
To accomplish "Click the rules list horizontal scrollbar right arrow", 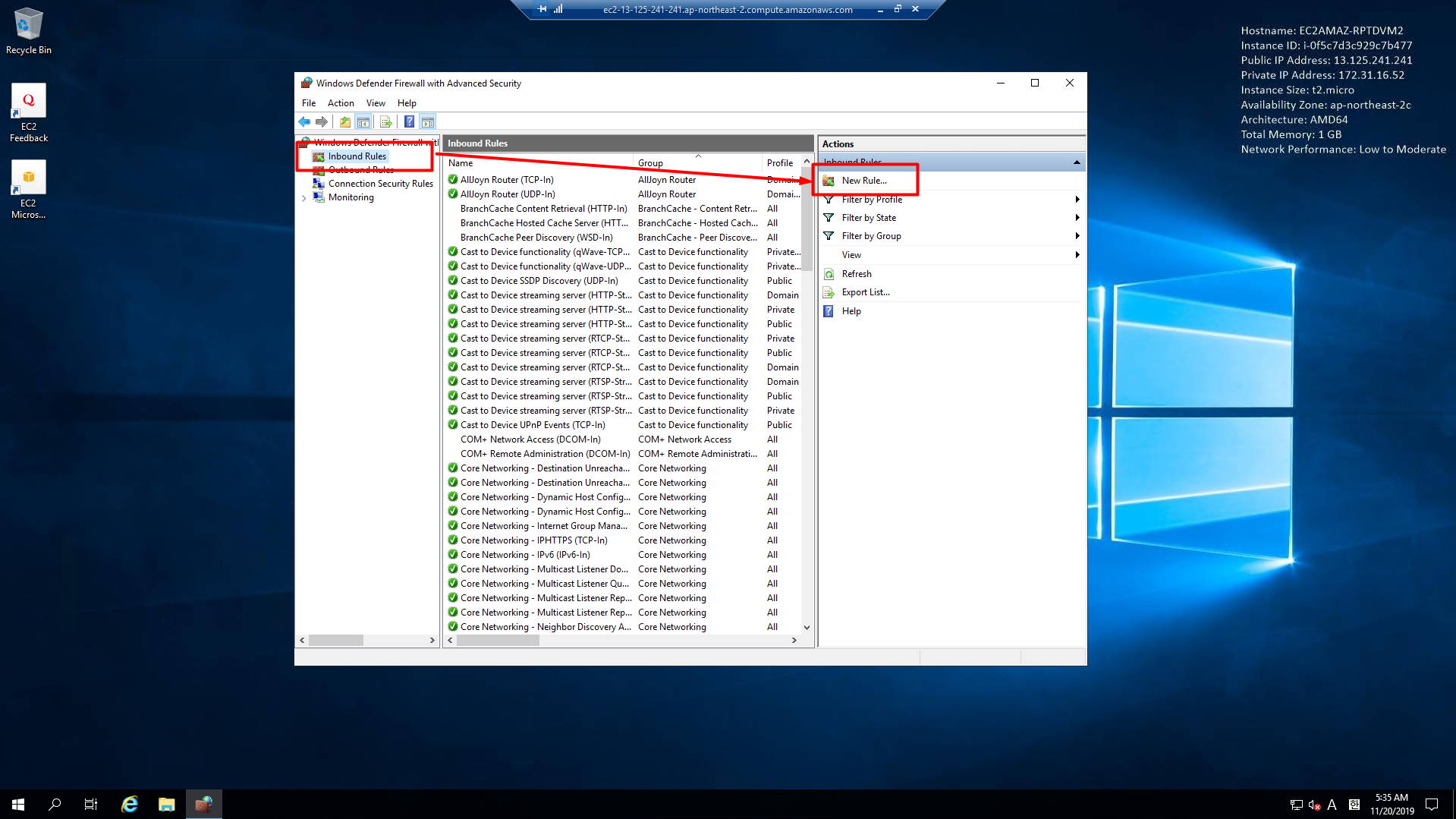I will (x=794, y=641).
